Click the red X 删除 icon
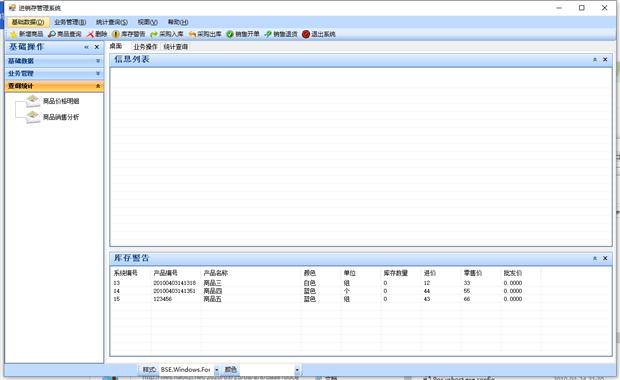The image size is (620, 380). pyautogui.click(x=91, y=34)
